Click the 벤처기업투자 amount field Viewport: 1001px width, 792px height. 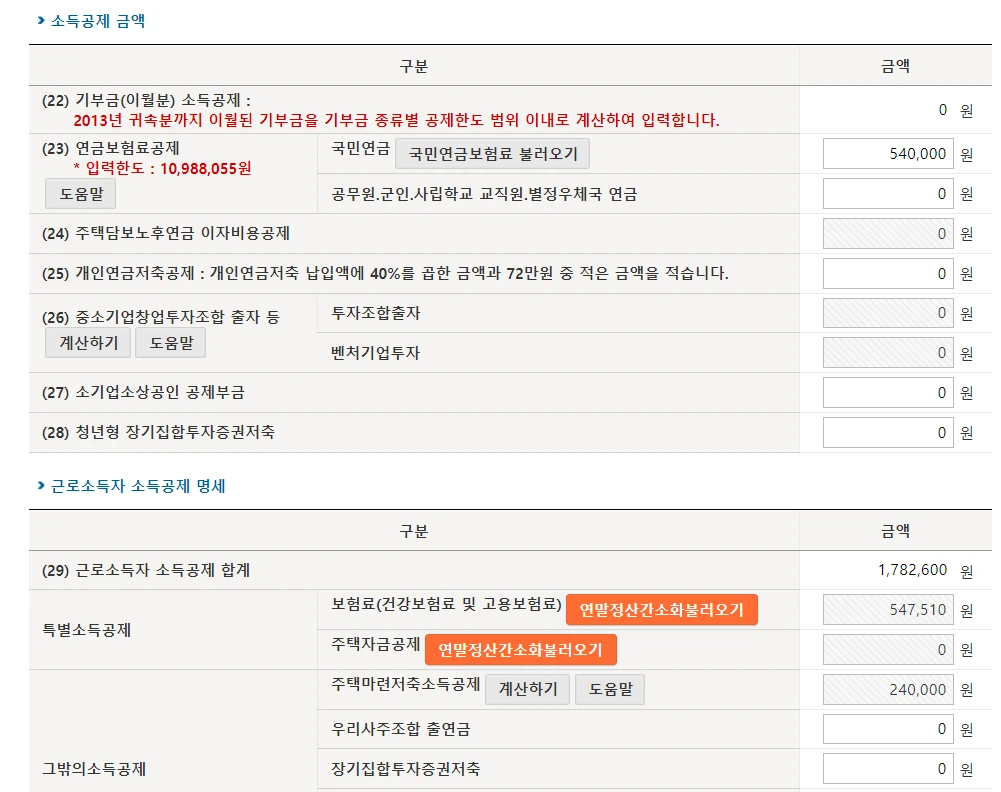point(887,353)
